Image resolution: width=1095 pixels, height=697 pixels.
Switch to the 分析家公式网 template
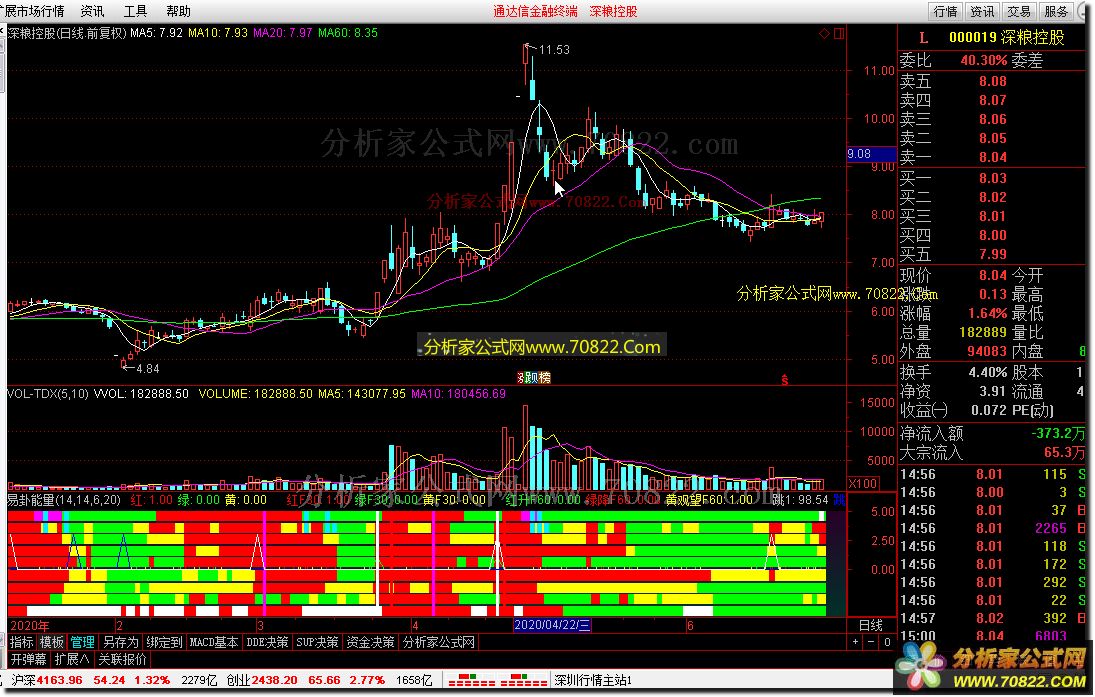439,643
